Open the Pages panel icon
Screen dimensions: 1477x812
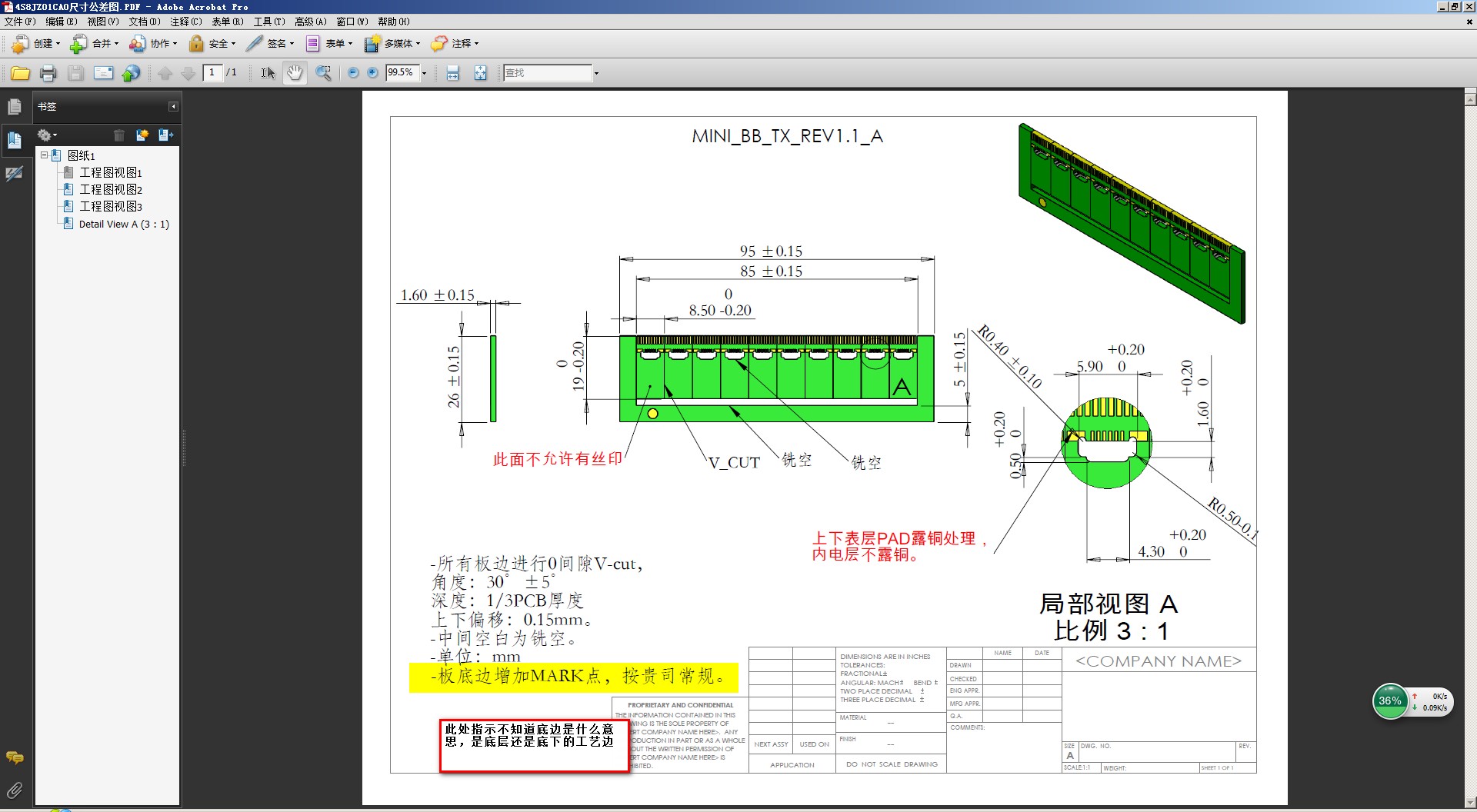pos(15,107)
